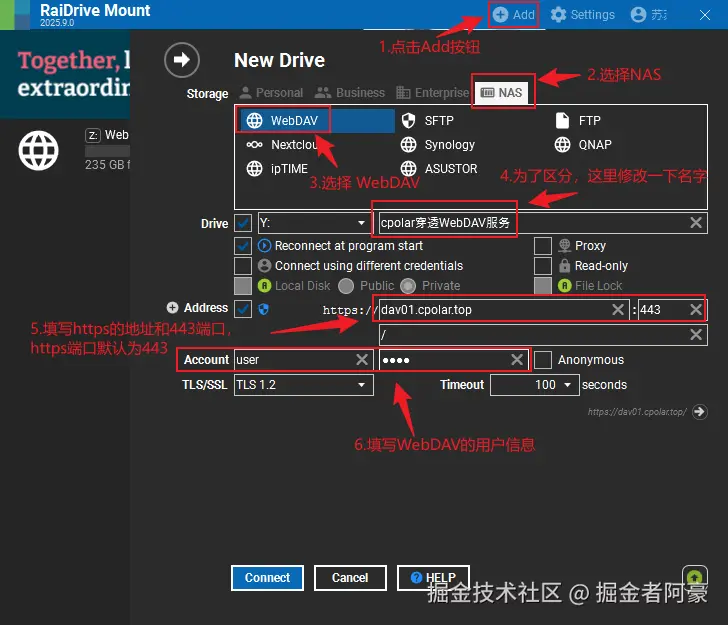Click the blue shield icon beside Address
728x625 pixels.
click(263, 309)
